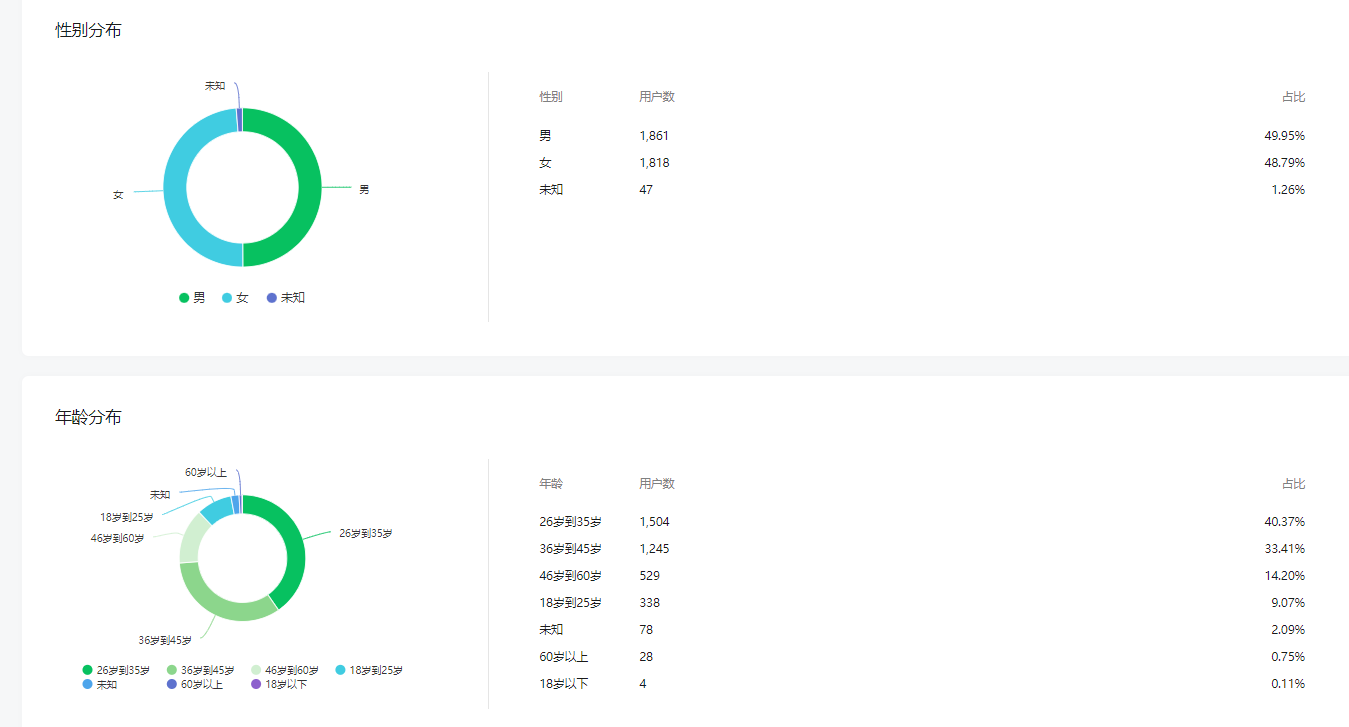Click the user count 47
This screenshot has height=727, width=1349.
(646, 190)
